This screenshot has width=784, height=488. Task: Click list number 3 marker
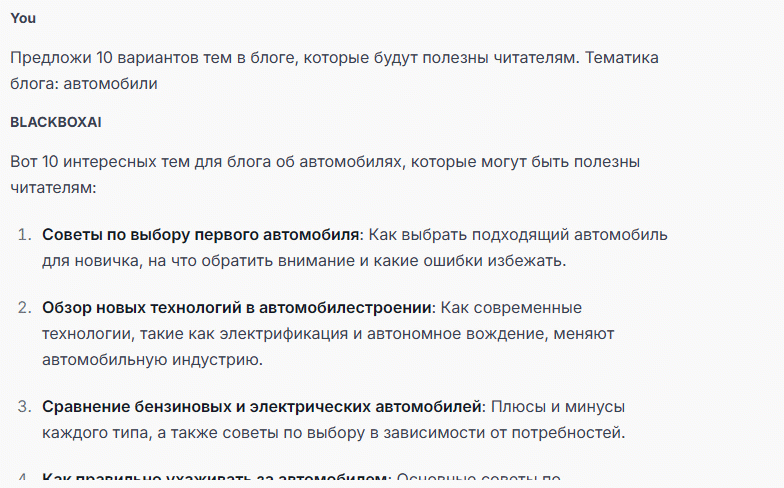(x=25, y=407)
